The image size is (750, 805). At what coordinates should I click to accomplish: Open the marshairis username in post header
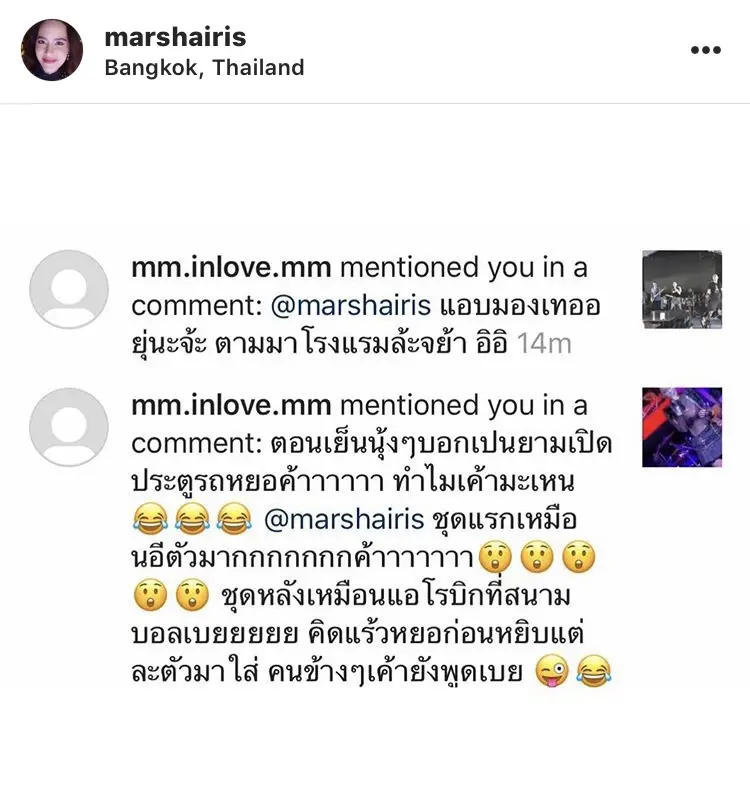tap(175, 37)
